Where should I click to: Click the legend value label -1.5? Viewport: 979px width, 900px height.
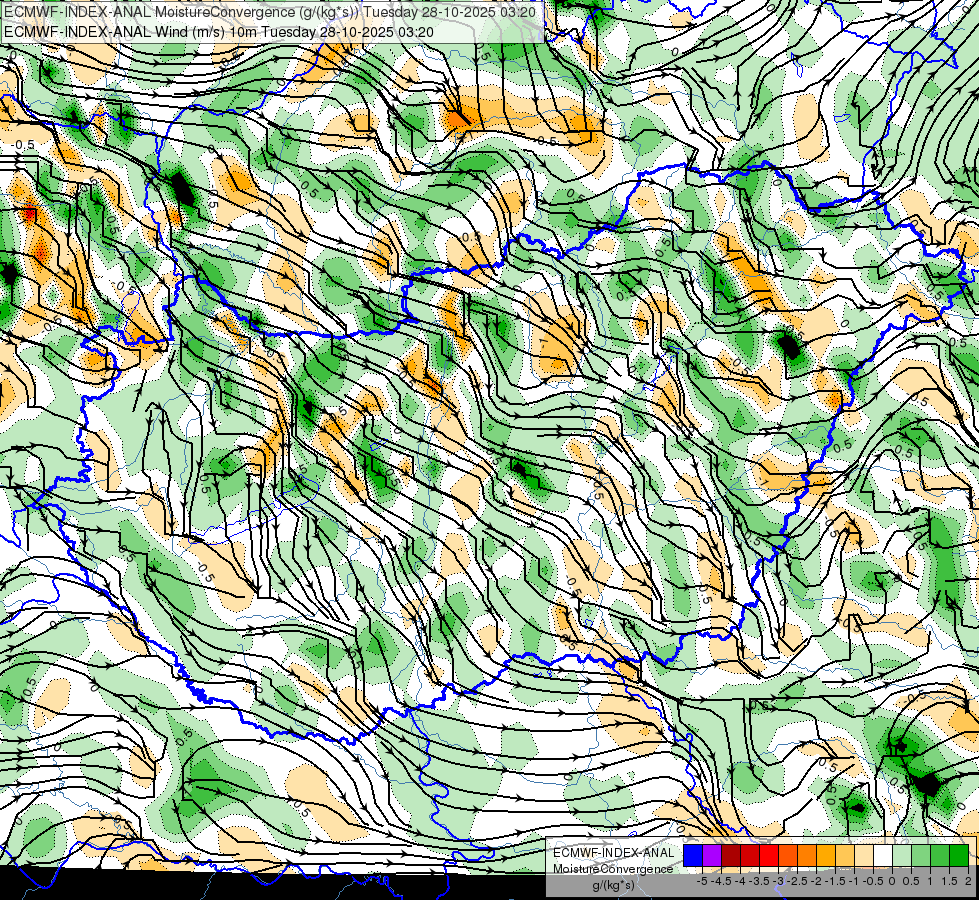[x=835, y=881]
